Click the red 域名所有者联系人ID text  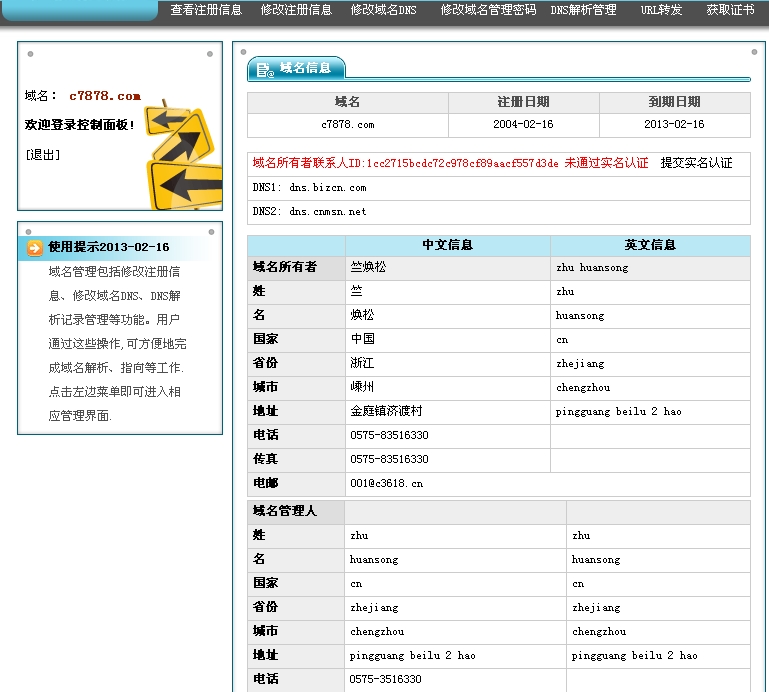(450, 163)
